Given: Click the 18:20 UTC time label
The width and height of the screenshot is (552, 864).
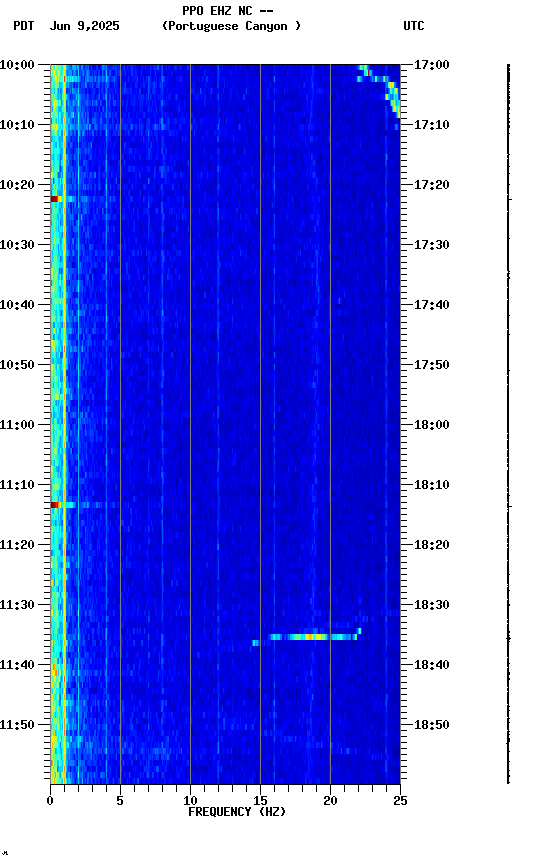Looking at the screenshot, I should click(432, 545).
